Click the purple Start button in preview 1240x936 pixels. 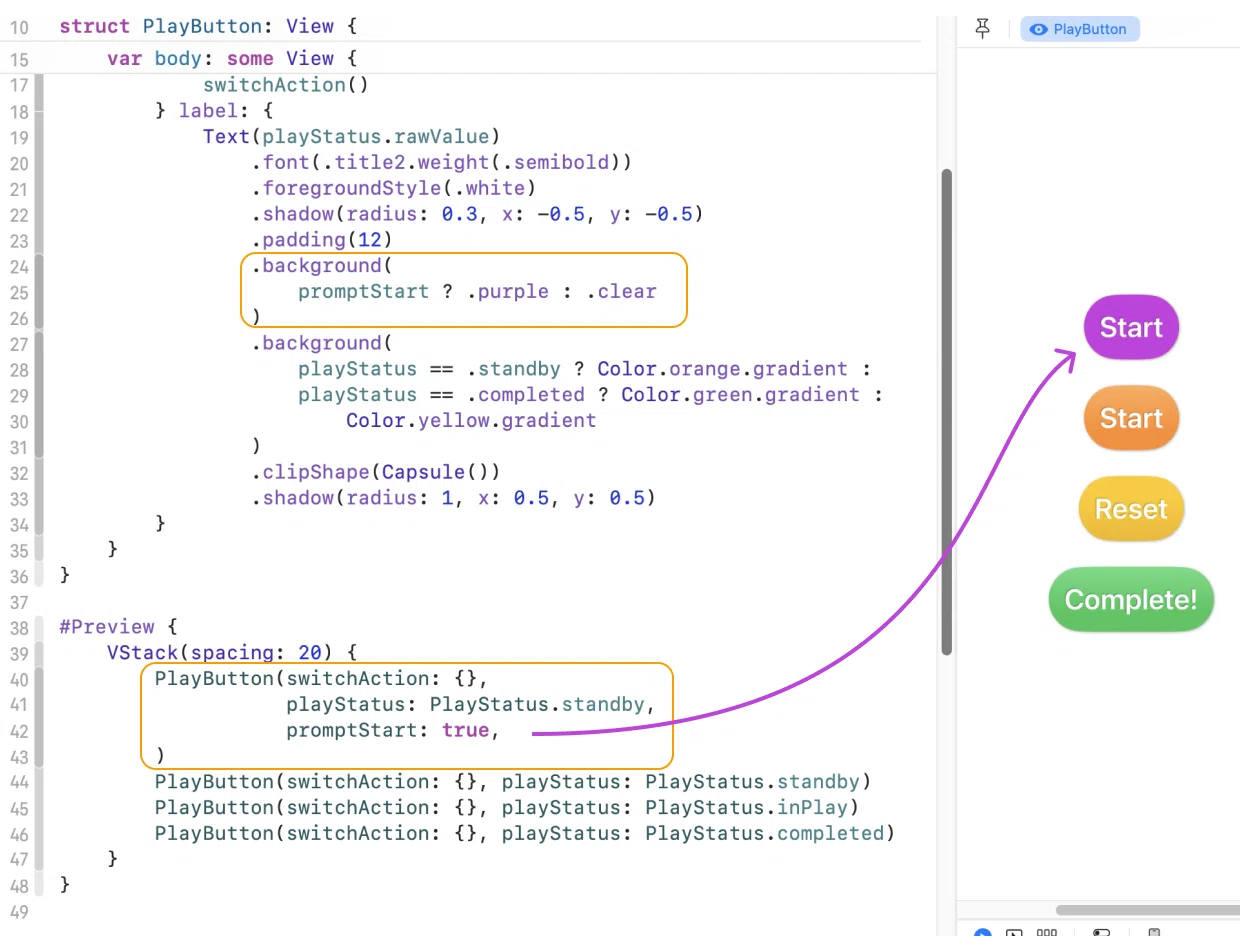(1131, 327)
